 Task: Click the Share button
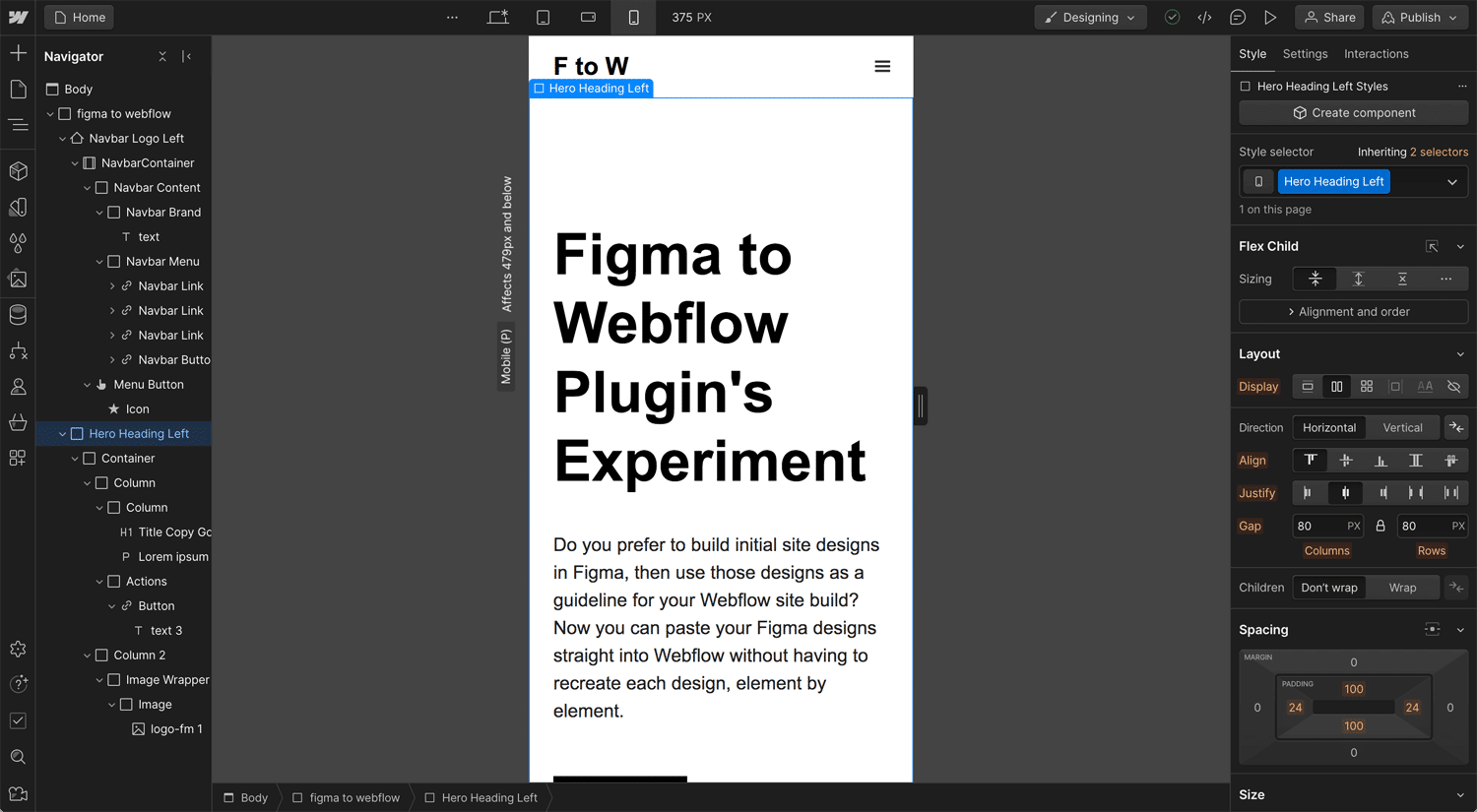pyautogui.click(x=1328, y=17)
